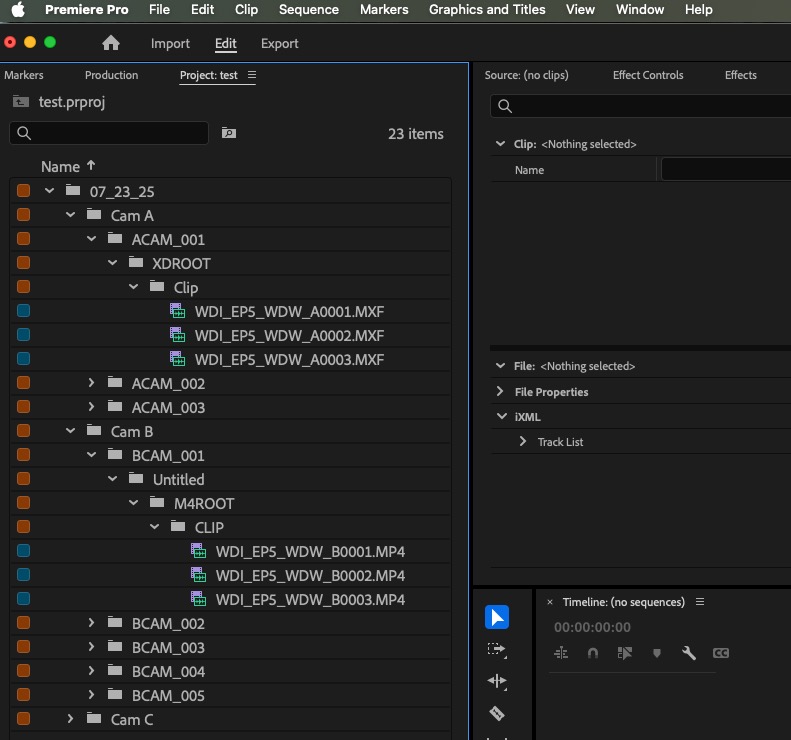791x740 pixels.
Task: Open the Window menu
Action: [x=640, y=10]
